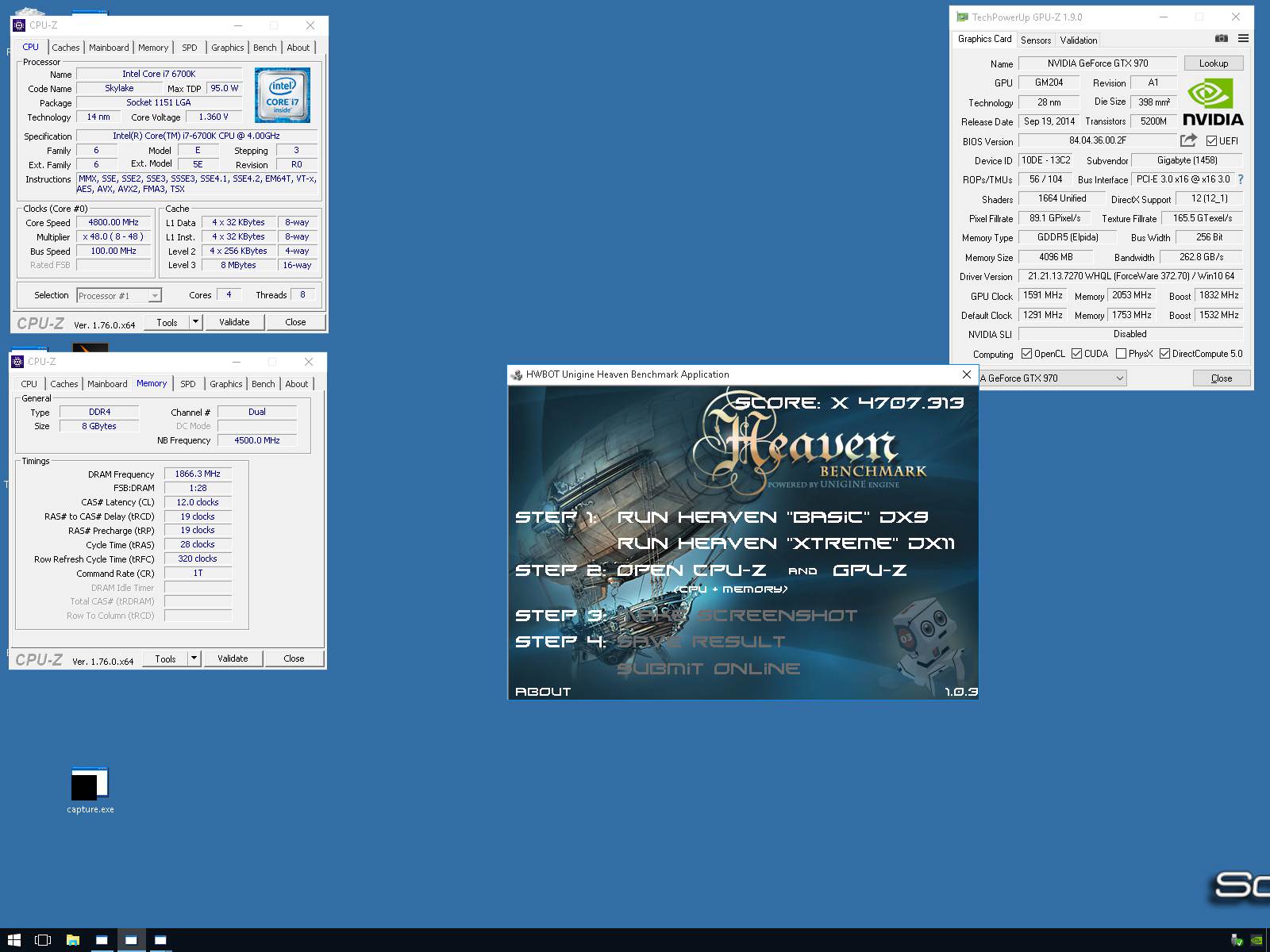Screen dimensions: 1270x952
Task: Click Open CPU-Z in Heaven app
Action: [691, 570]
